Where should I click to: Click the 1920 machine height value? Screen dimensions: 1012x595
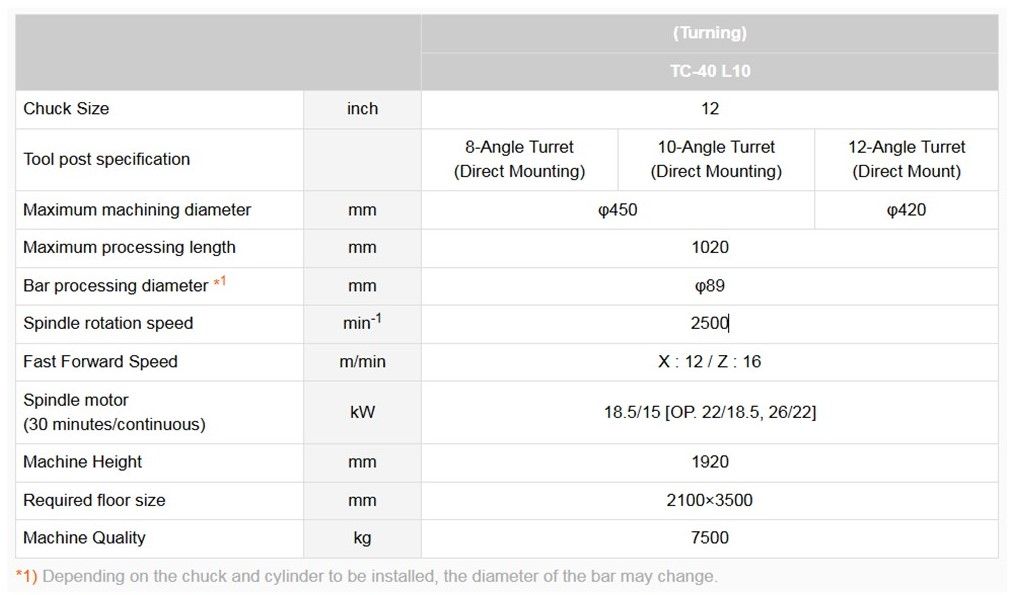coord(709,462)
